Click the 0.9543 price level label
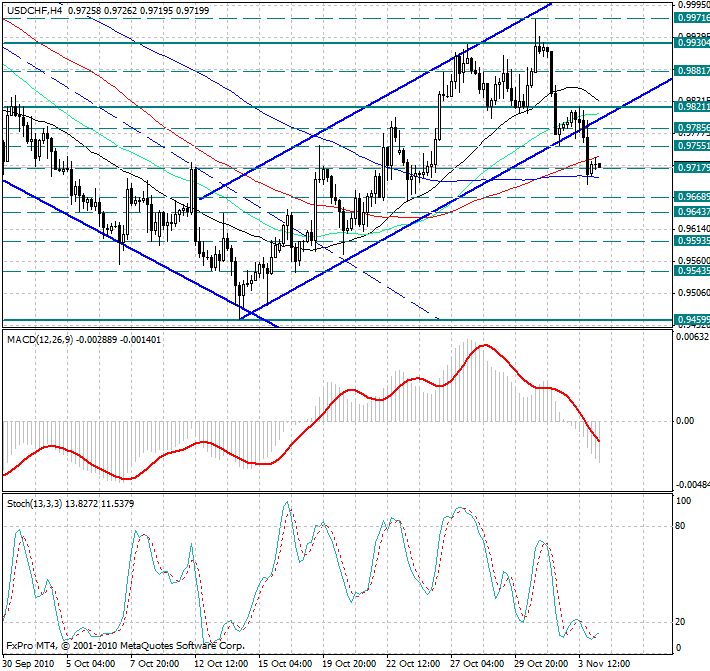 692,271
